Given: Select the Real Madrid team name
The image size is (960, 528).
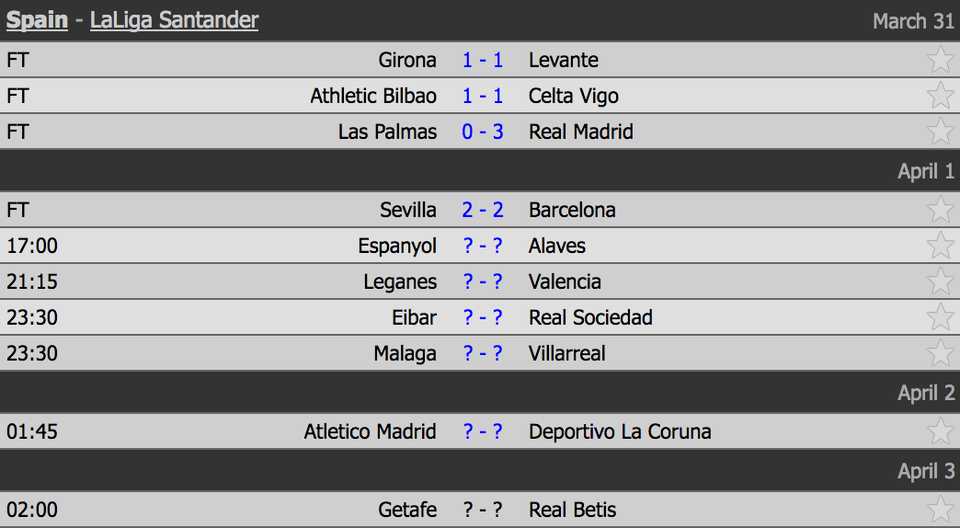Looking at the screenshot, I should [x=581, y=132].
